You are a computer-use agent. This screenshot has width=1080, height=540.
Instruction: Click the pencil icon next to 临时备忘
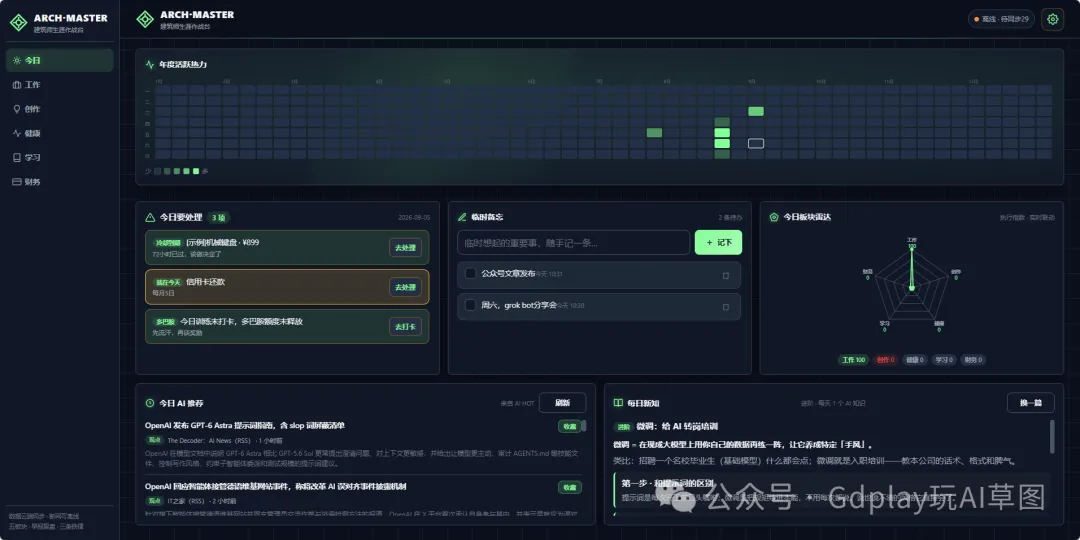tap(462, 217)
